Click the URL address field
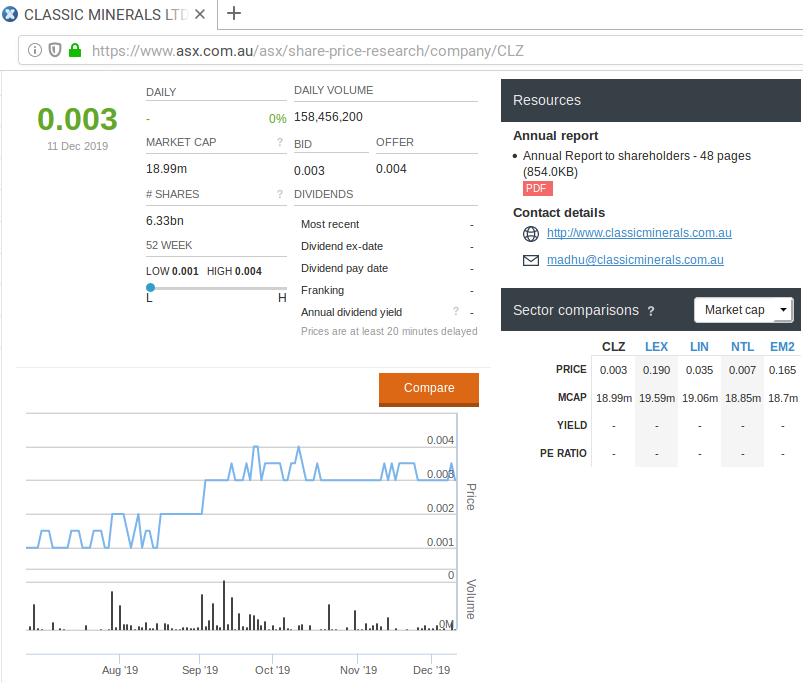803x683 pixels. click(x=400, y=50)
